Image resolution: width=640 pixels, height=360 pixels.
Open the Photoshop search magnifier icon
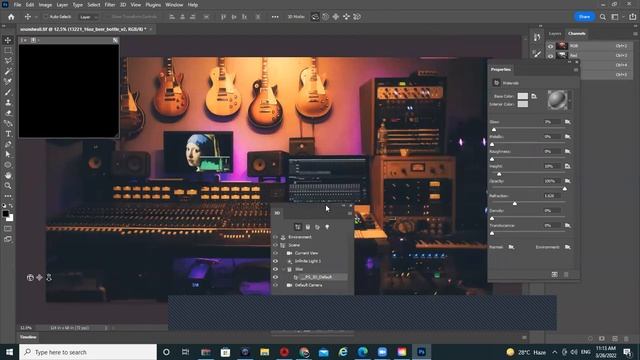pyautogui.click(x=603, y=17)
